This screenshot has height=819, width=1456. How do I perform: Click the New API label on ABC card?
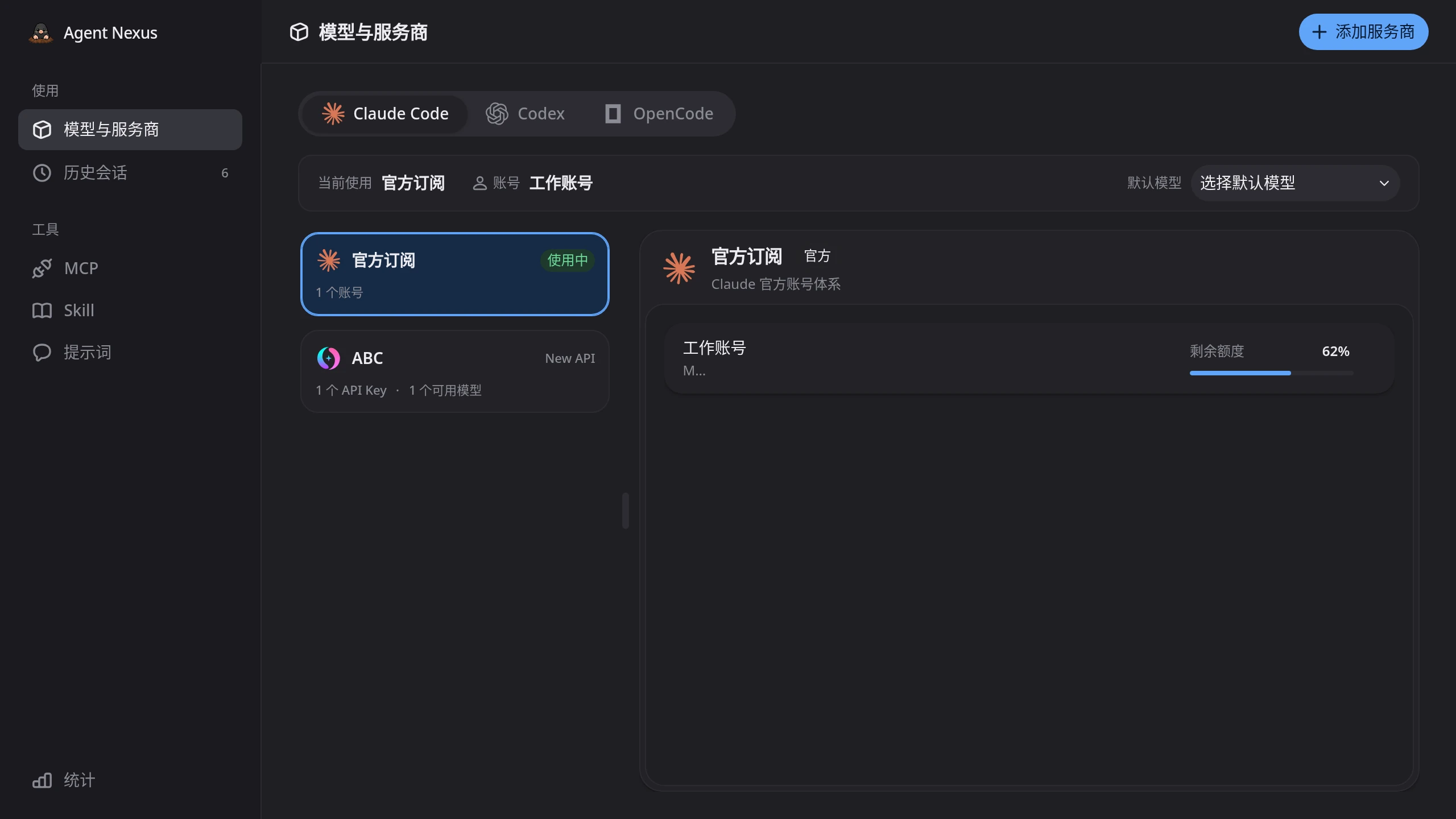(570, 358)
